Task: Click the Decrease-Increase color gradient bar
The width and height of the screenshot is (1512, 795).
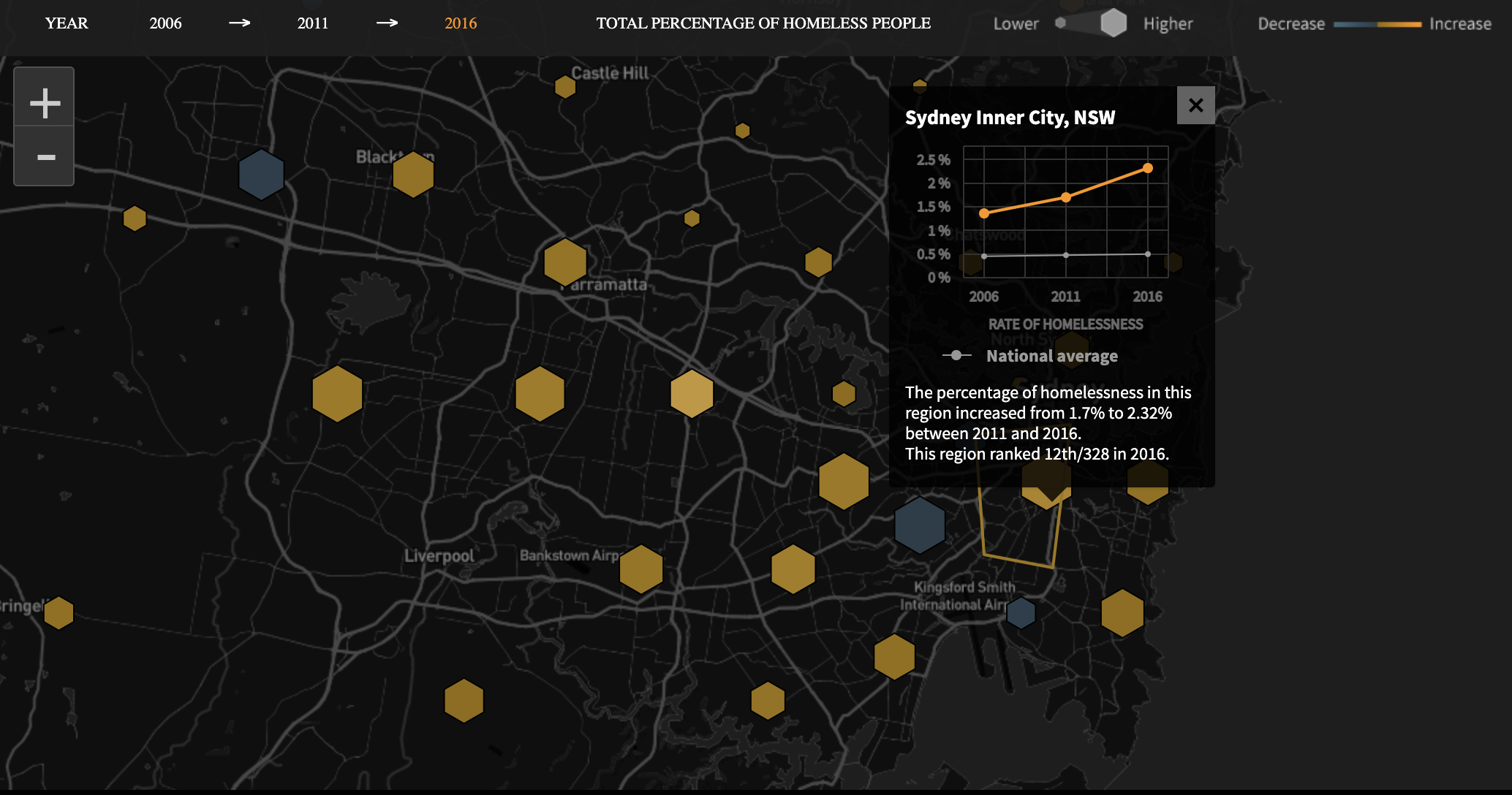Action: 1377,24
